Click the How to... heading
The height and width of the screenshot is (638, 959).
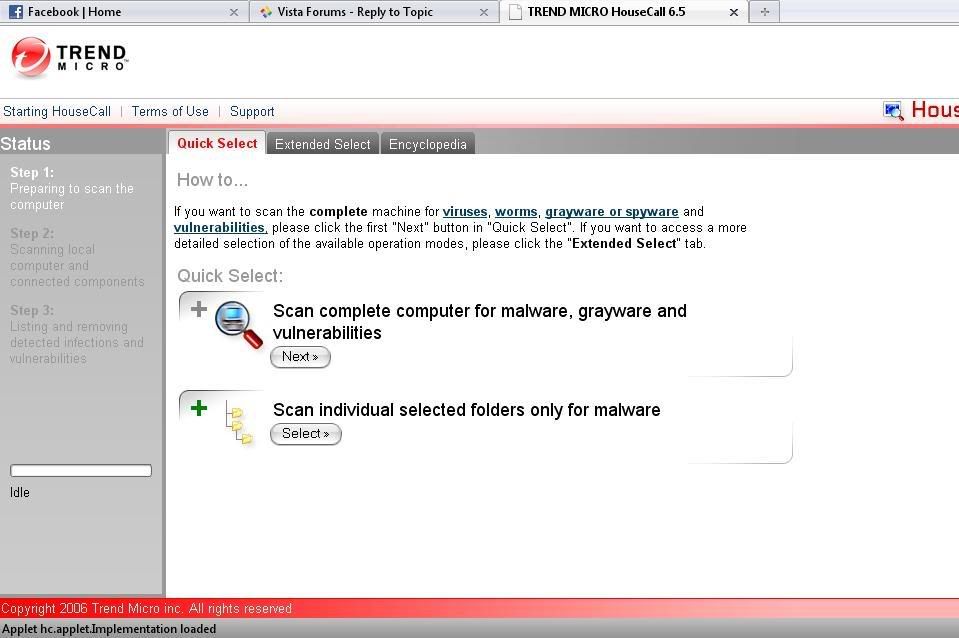point(212,180)
